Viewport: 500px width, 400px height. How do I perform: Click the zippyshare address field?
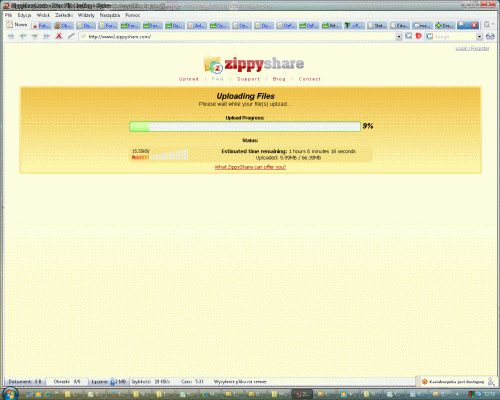237,36
